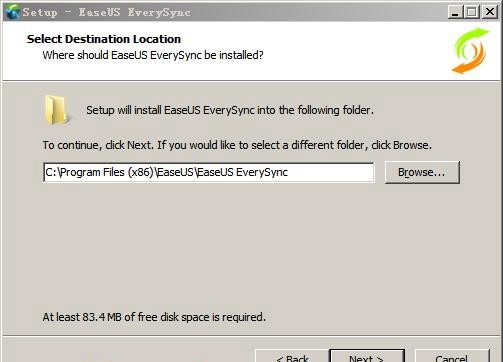The width and height of the screenshot is (503, 362).
Task: Click the setup globe icon in title bar
Action: point(12,12)
